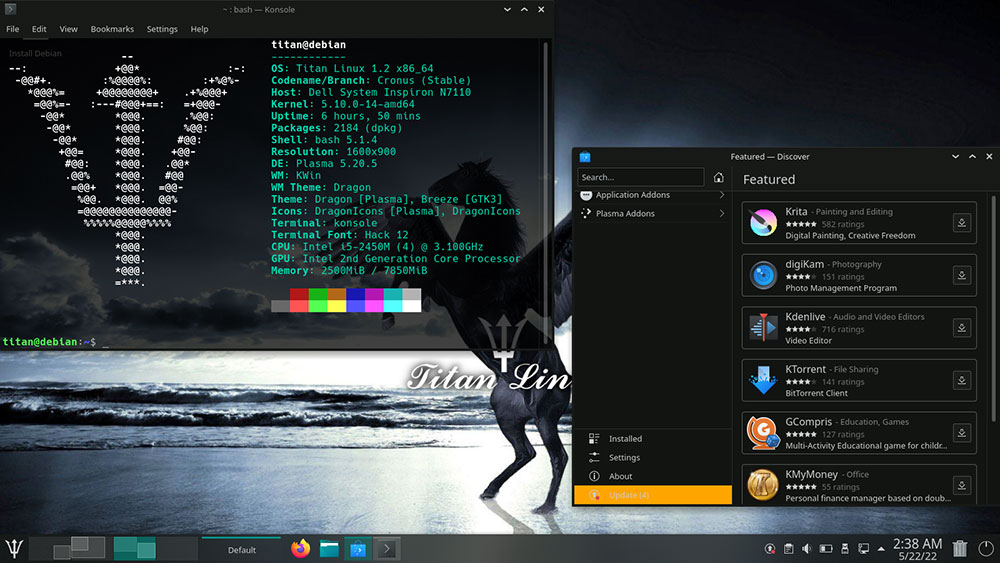
Task: Open the Titan Linux application launcher
Action: click(x=14, y=548)
